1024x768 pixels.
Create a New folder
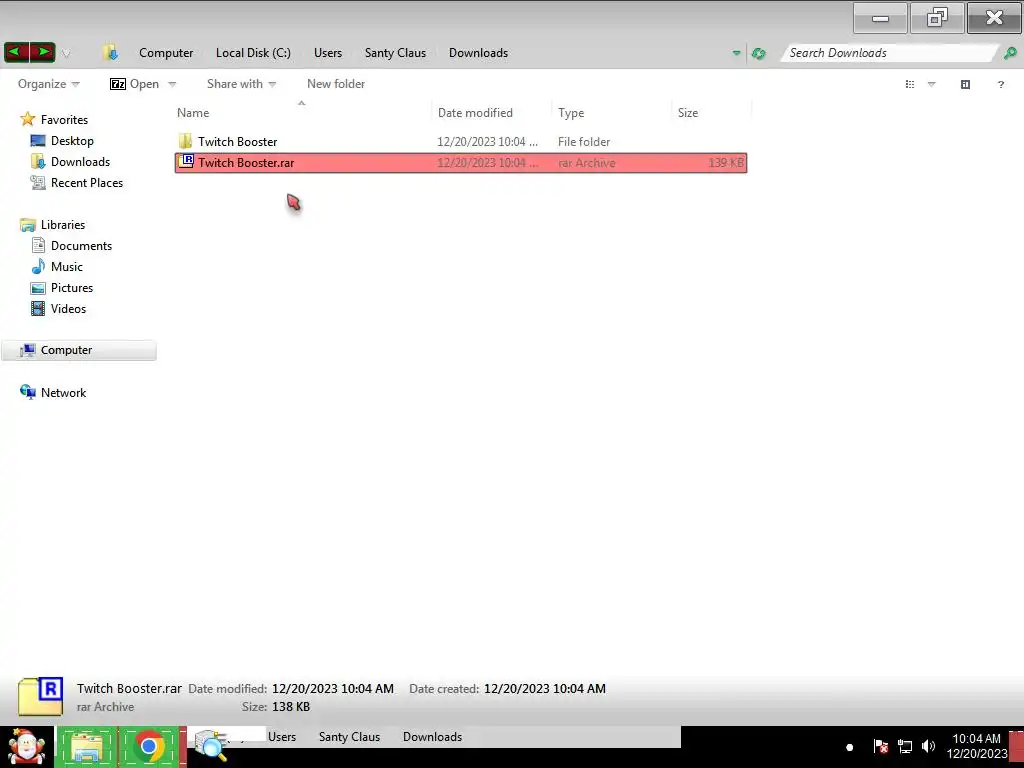336,84
